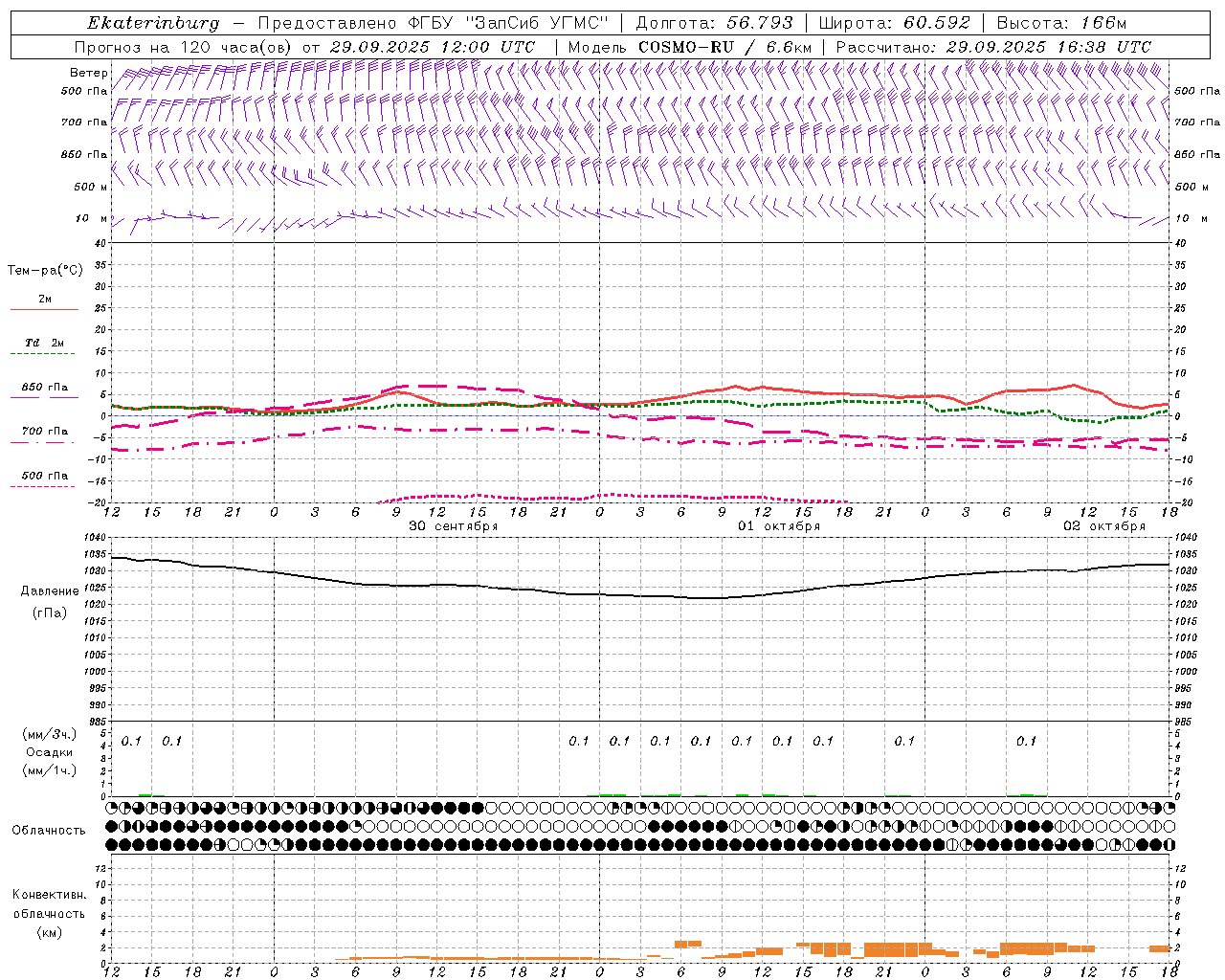This screenshot has height=980, width=1225.
Task: Click the pink dotted legend line under "500 гПа"
Action: click(x=44, y=486)
